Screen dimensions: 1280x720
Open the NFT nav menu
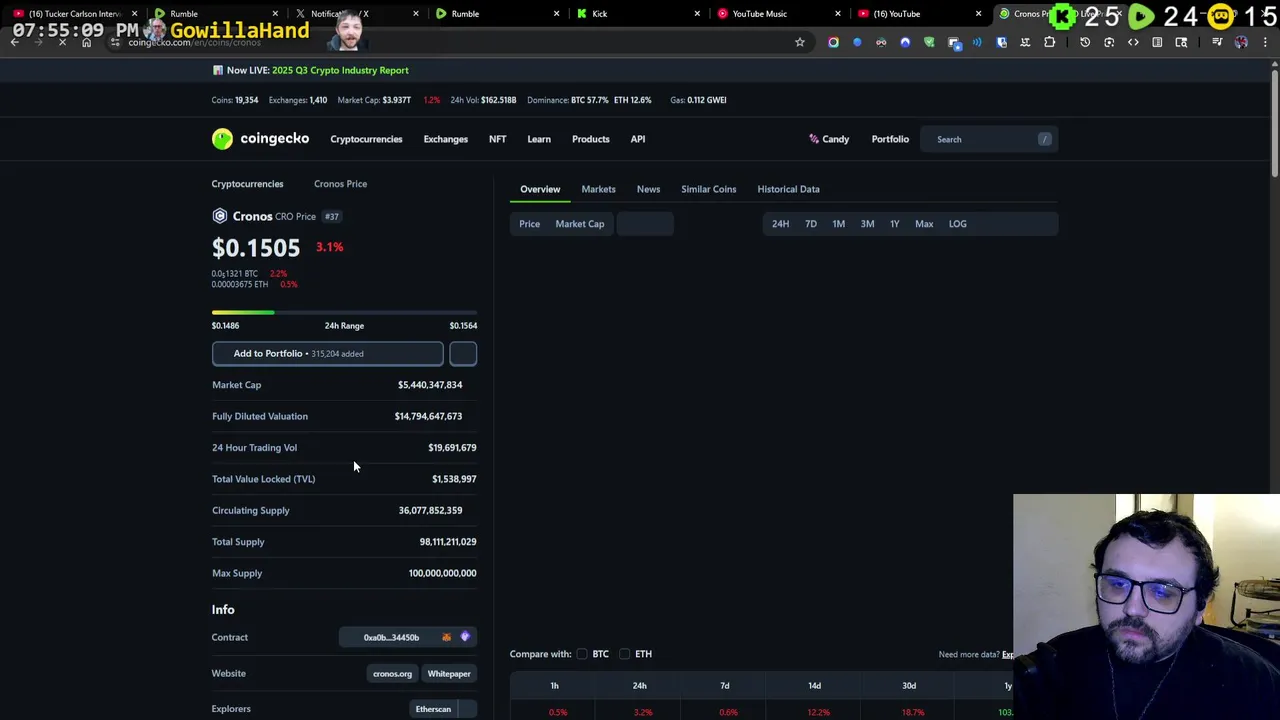coord(497,139)
